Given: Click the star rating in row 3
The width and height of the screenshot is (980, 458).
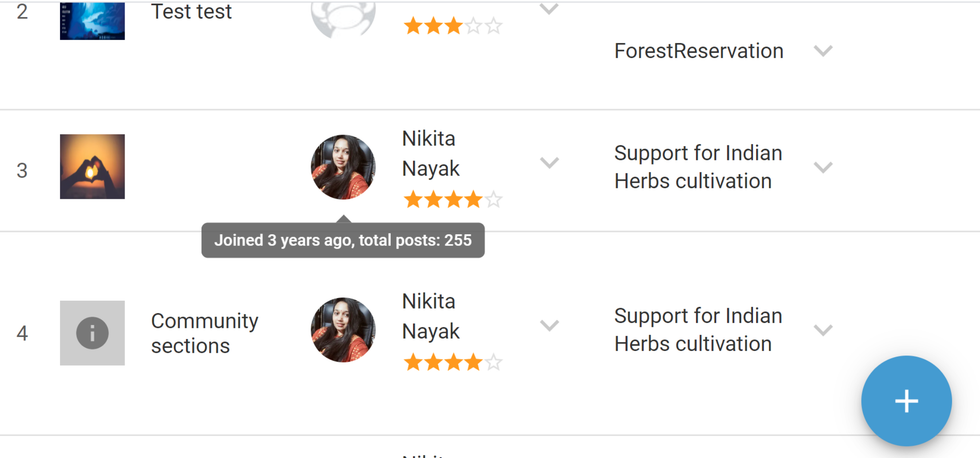Looking at the screenshot, I should pyautogui.click(x=452, y=200).
